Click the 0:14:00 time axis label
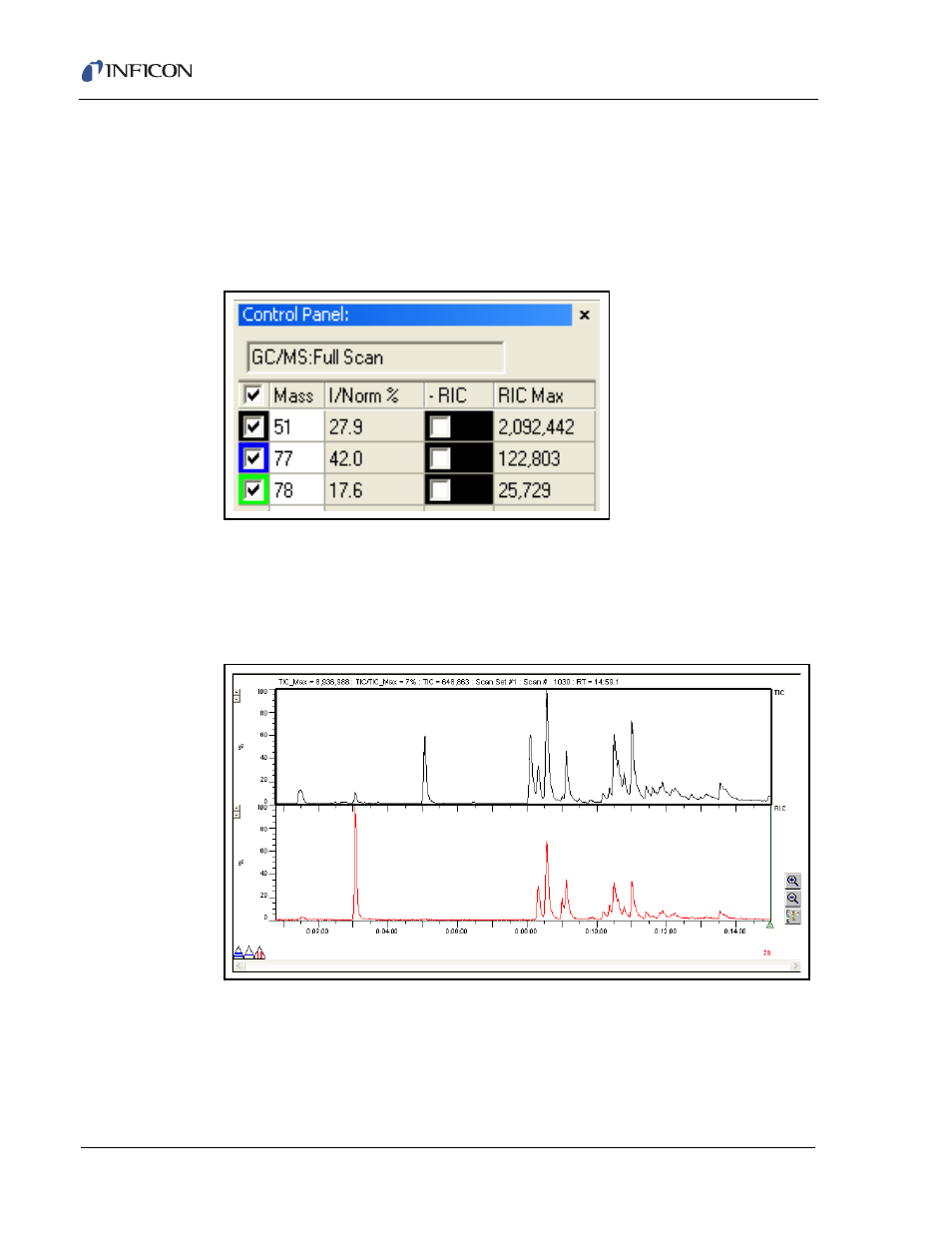 (734, 930)
